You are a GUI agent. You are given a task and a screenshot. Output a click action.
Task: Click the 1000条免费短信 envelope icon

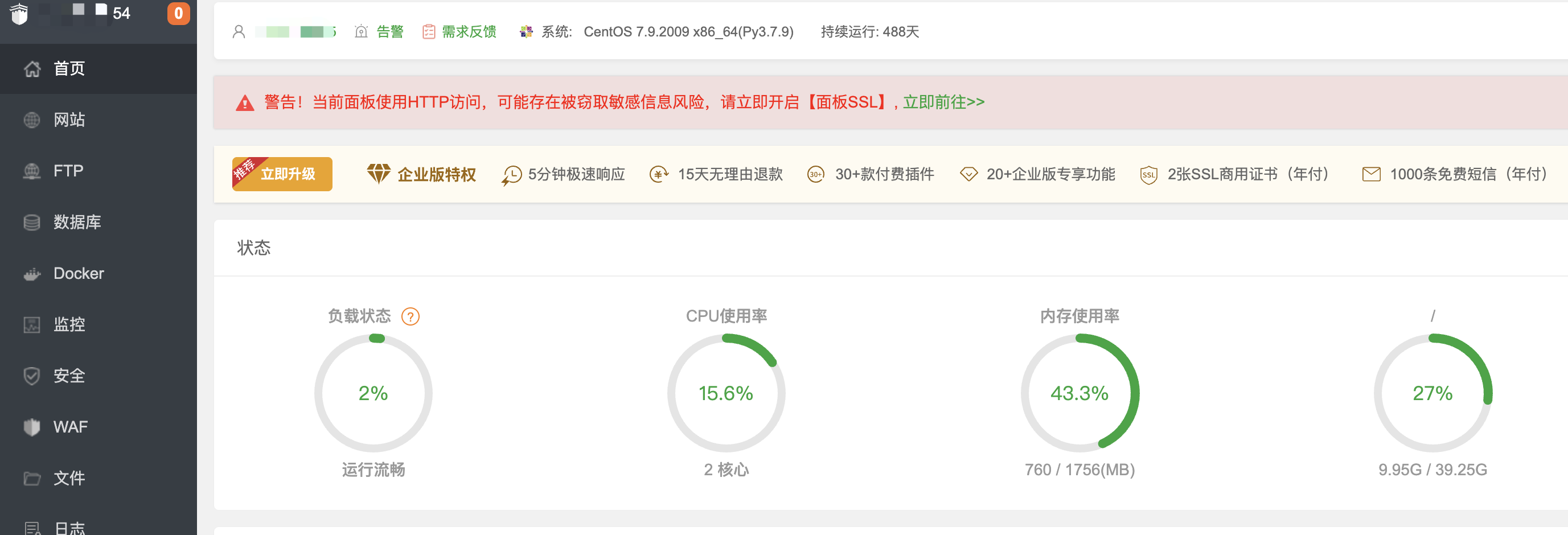[x=1371, y=175]
